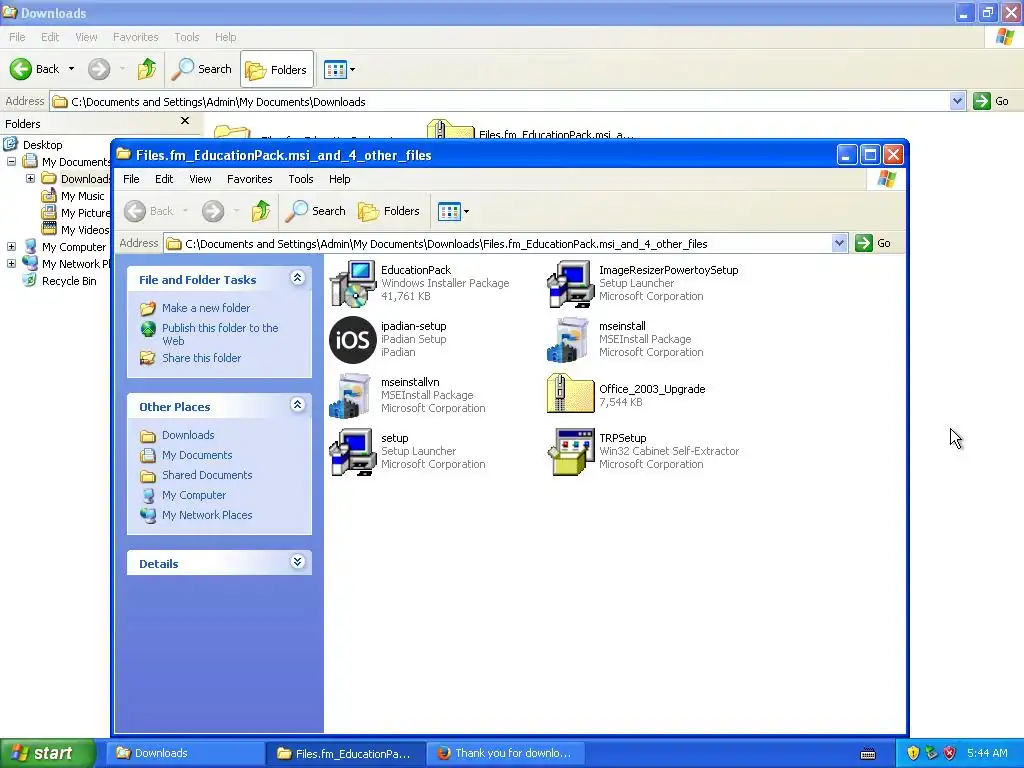The height and width of the screenshot is (768, 1024).
Task: Click keyboard icon near system tray
Action: [x=868, y=754]
